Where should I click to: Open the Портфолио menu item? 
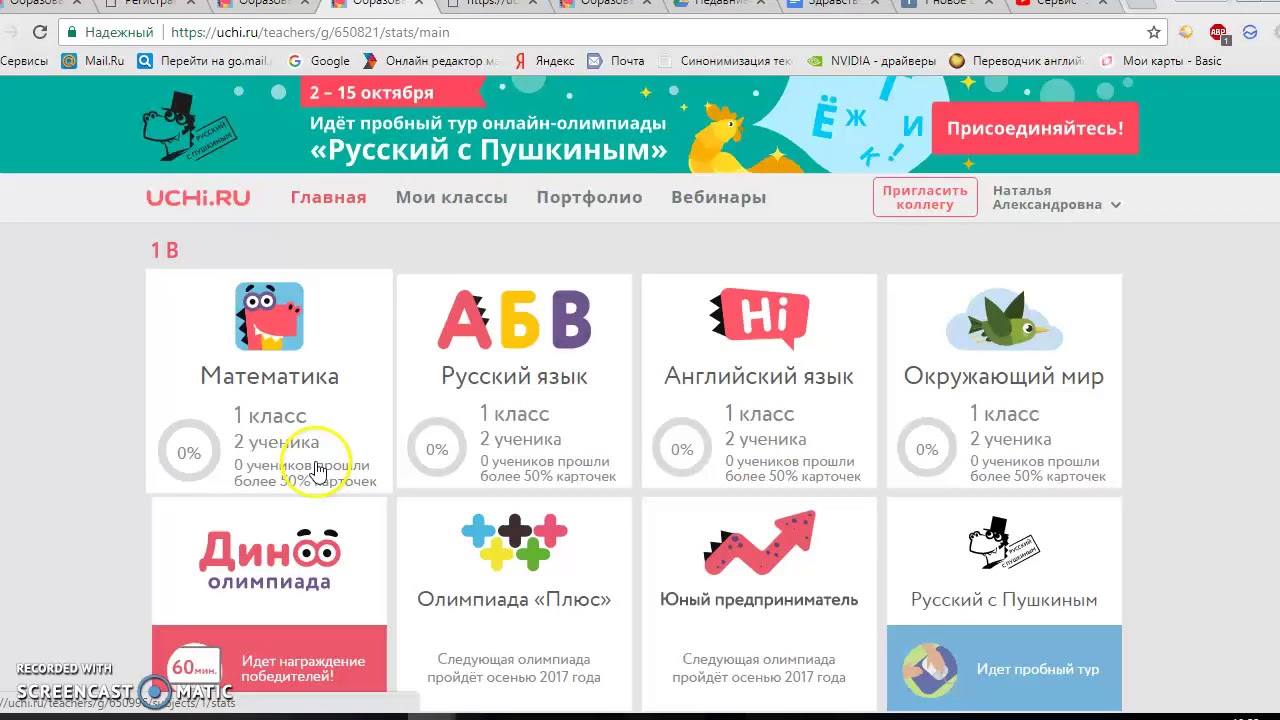pos(589,197)
